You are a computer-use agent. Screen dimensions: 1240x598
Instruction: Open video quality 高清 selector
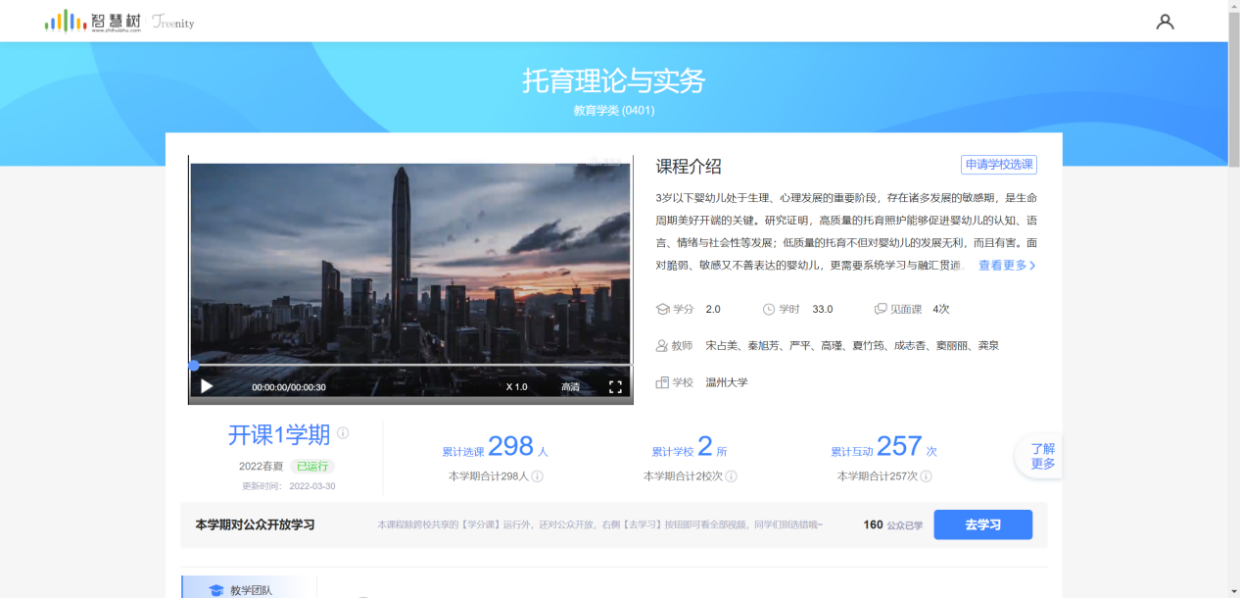click(570, 387)
